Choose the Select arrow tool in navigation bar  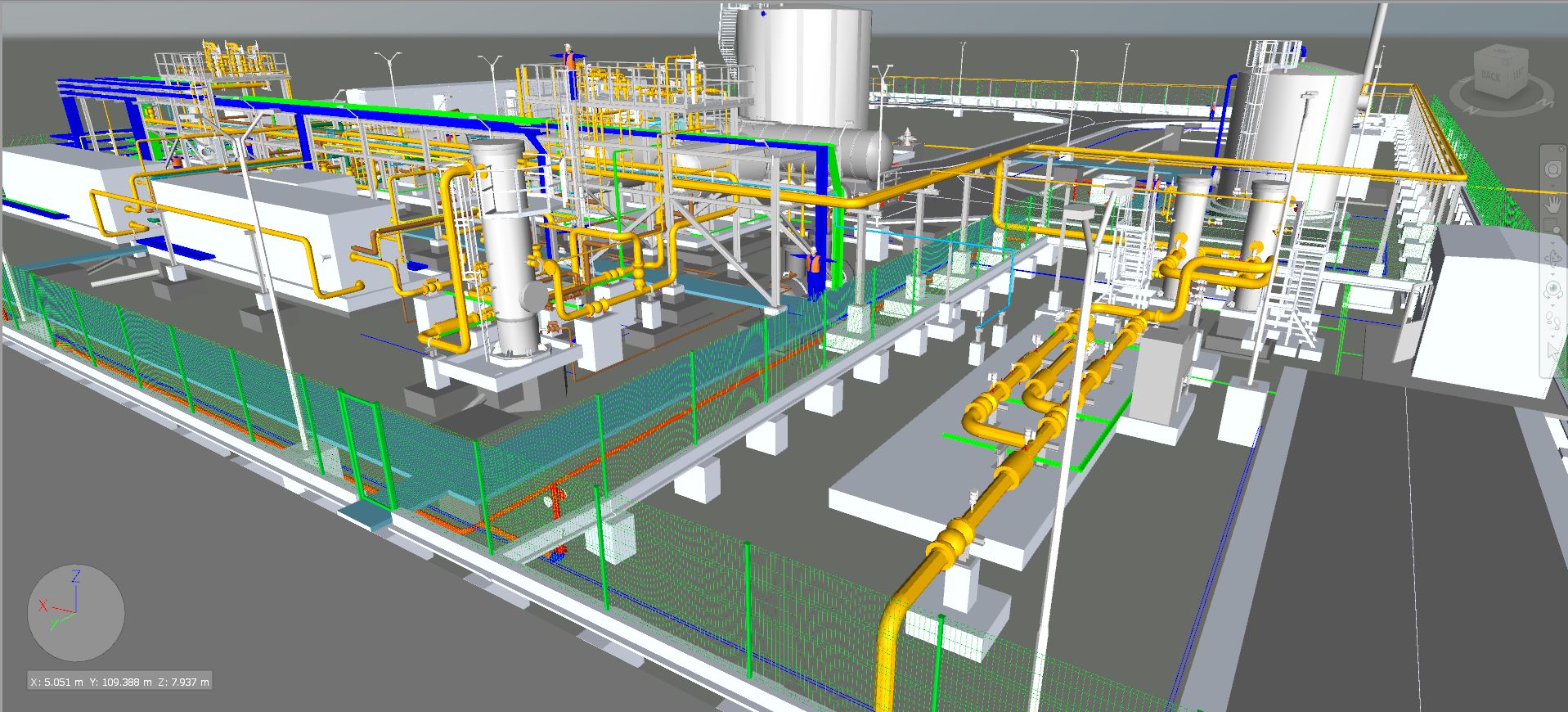1552,350
